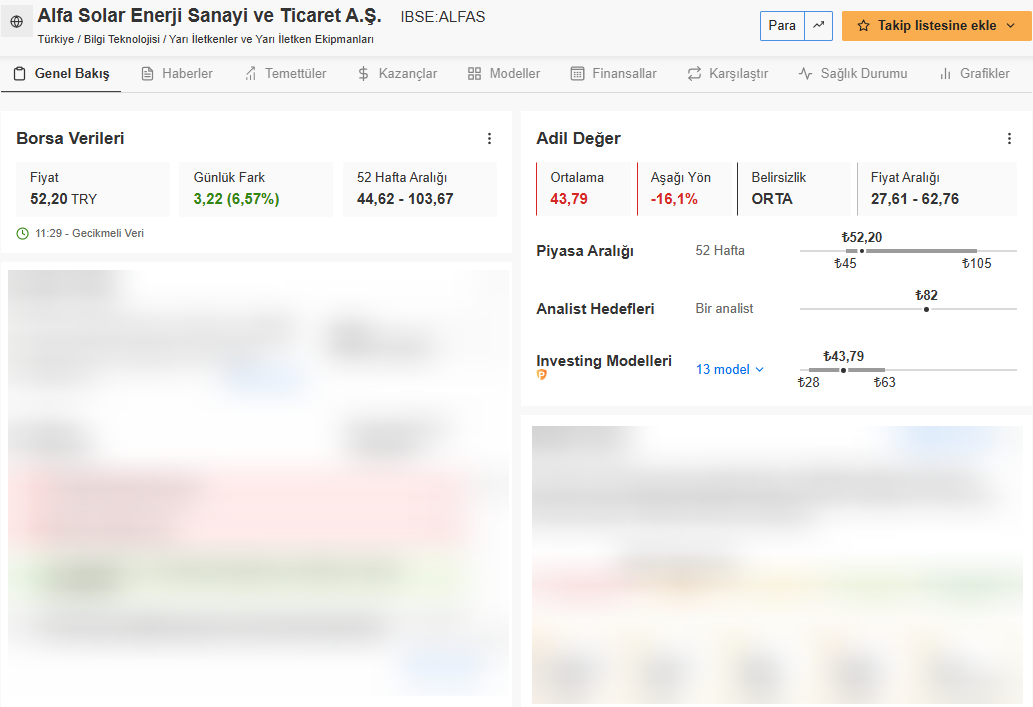Image resolution: width=1033 pixels, height=707 pixels.
Task: Click the Ortalama 43,79 value
Action: tap(569, 199)
